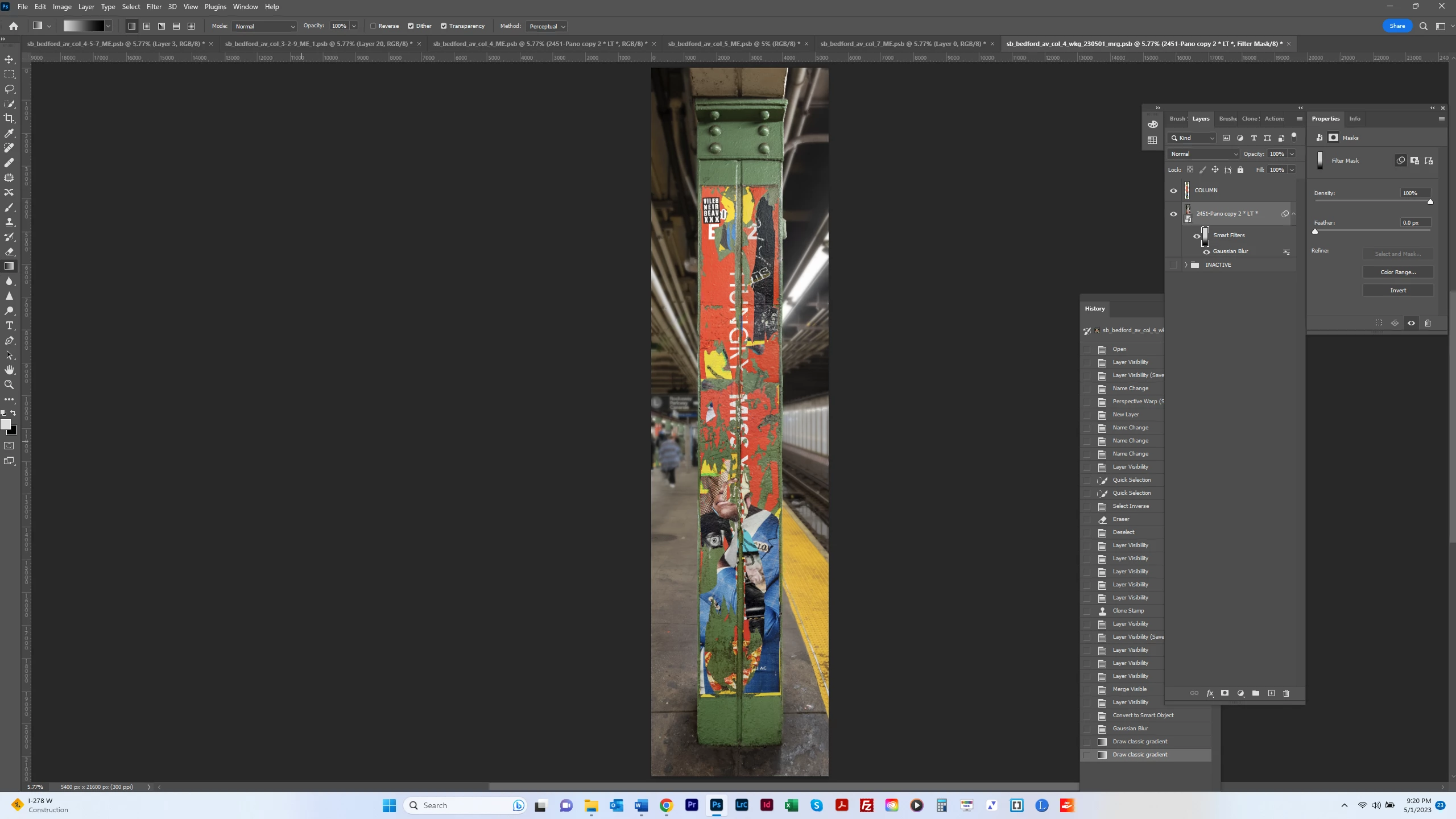Viewport: 1456px width, 819px height.
Task: Select the Lasso tool
Action: 9,89
